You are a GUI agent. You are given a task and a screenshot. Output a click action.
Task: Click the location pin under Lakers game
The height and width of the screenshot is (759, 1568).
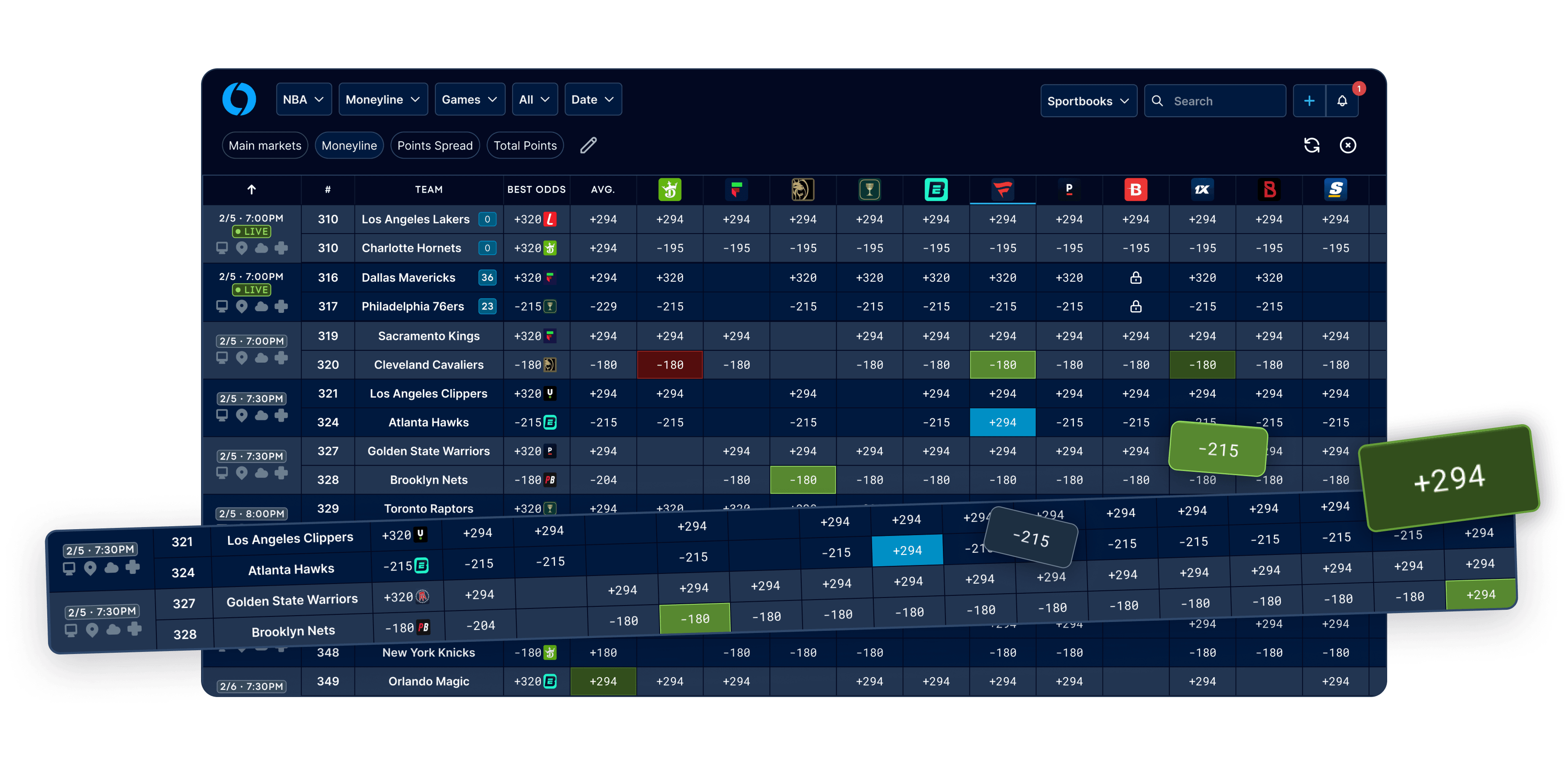pos(242,248)
